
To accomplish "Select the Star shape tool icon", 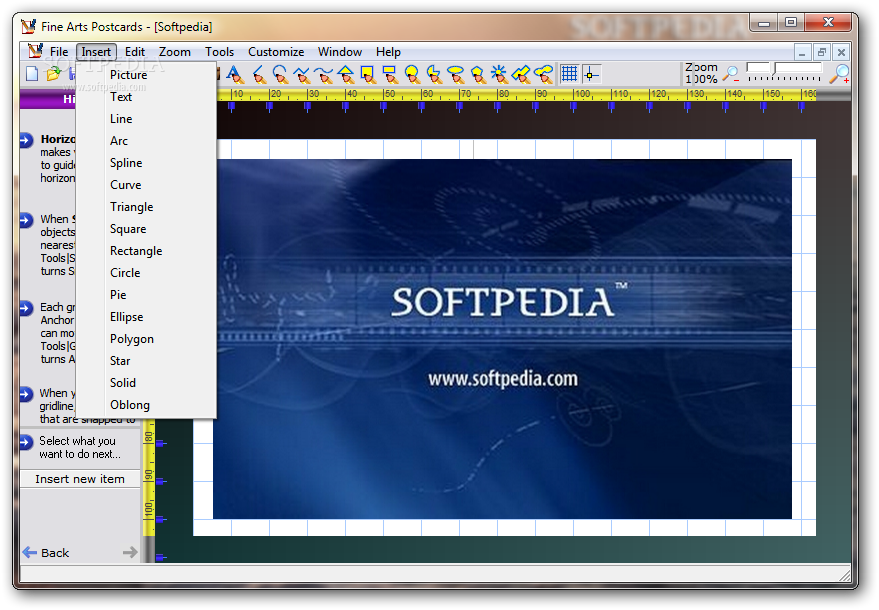I will pos(499,74).
